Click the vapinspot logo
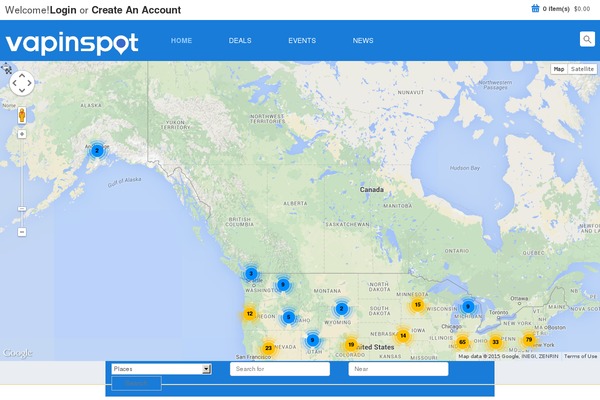The image size is (600, 400). (x=72, y=43)
